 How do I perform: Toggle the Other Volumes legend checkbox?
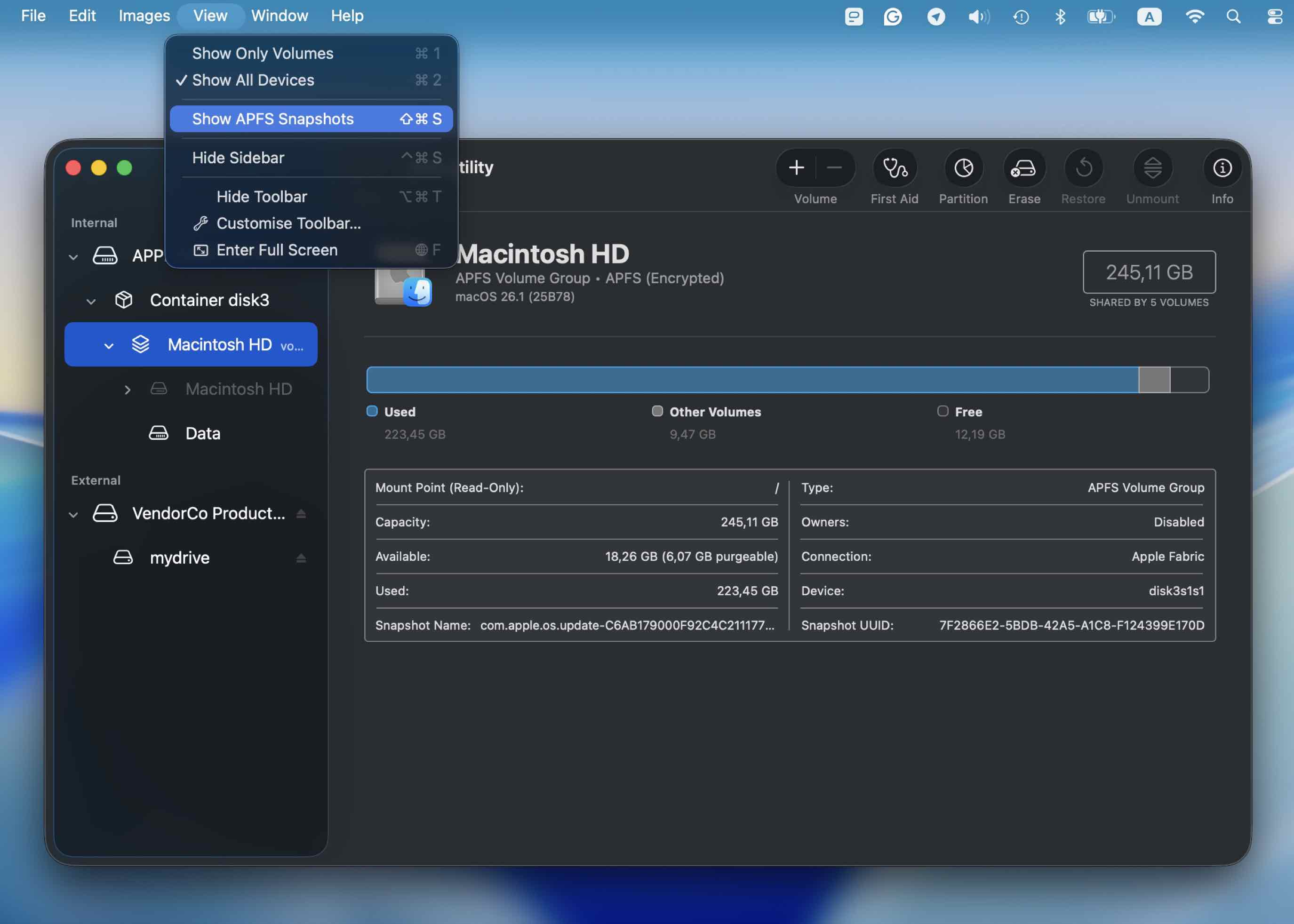pos(657,411)
